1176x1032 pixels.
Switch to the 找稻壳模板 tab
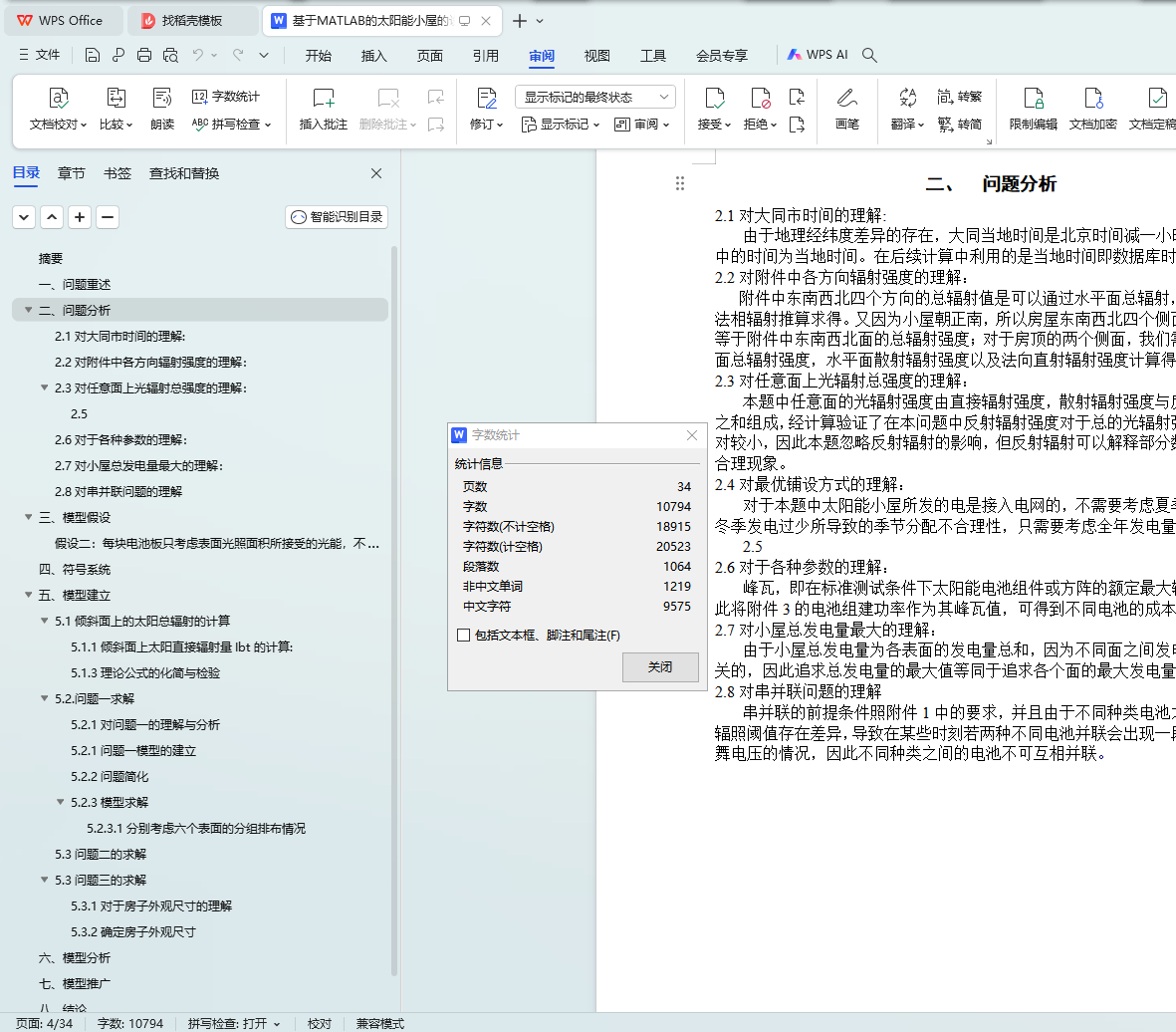coord(192,21)
